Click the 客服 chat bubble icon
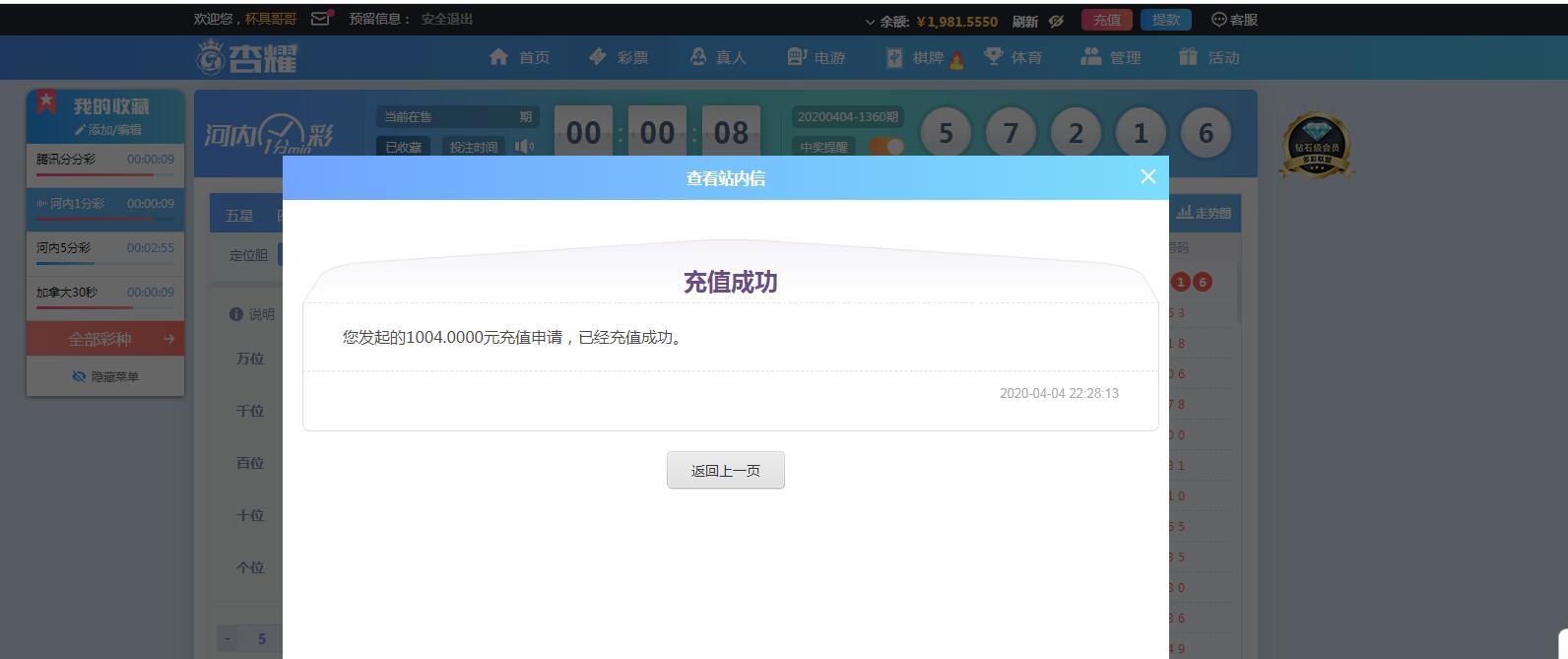1568x659 pixels. coord(1218,20)
